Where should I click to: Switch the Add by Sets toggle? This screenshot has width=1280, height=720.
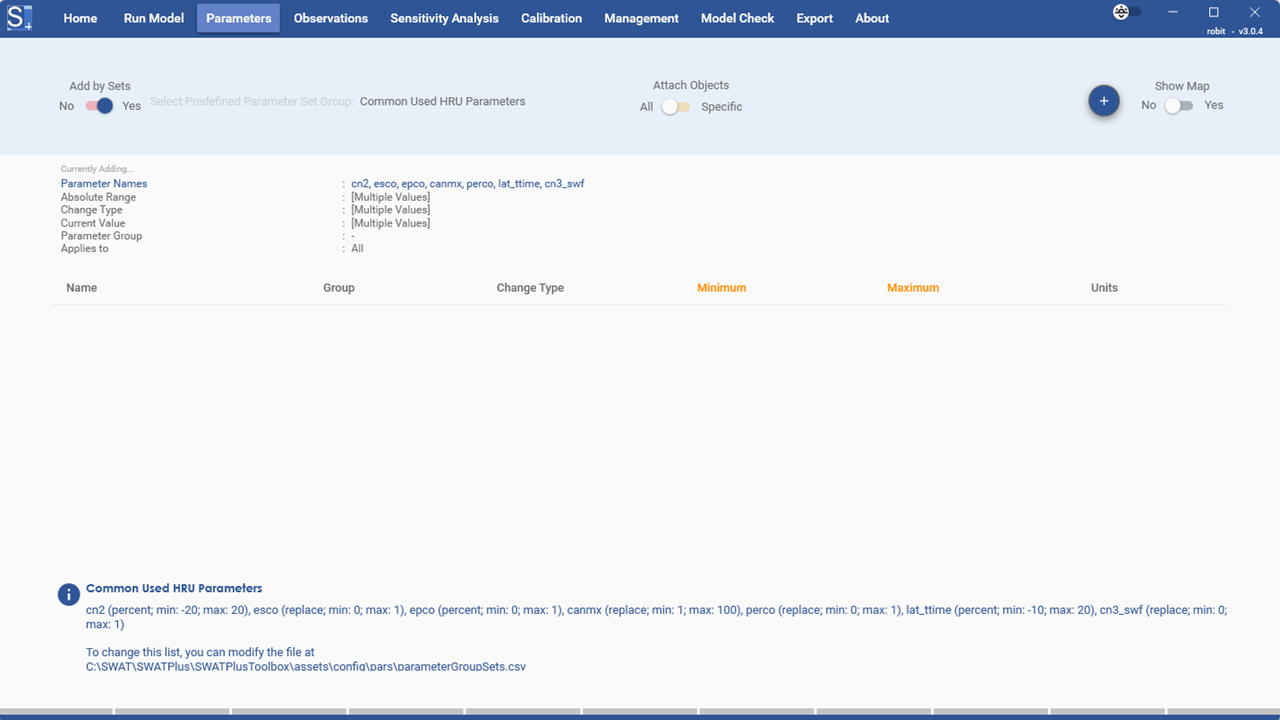tap(99, 106)
